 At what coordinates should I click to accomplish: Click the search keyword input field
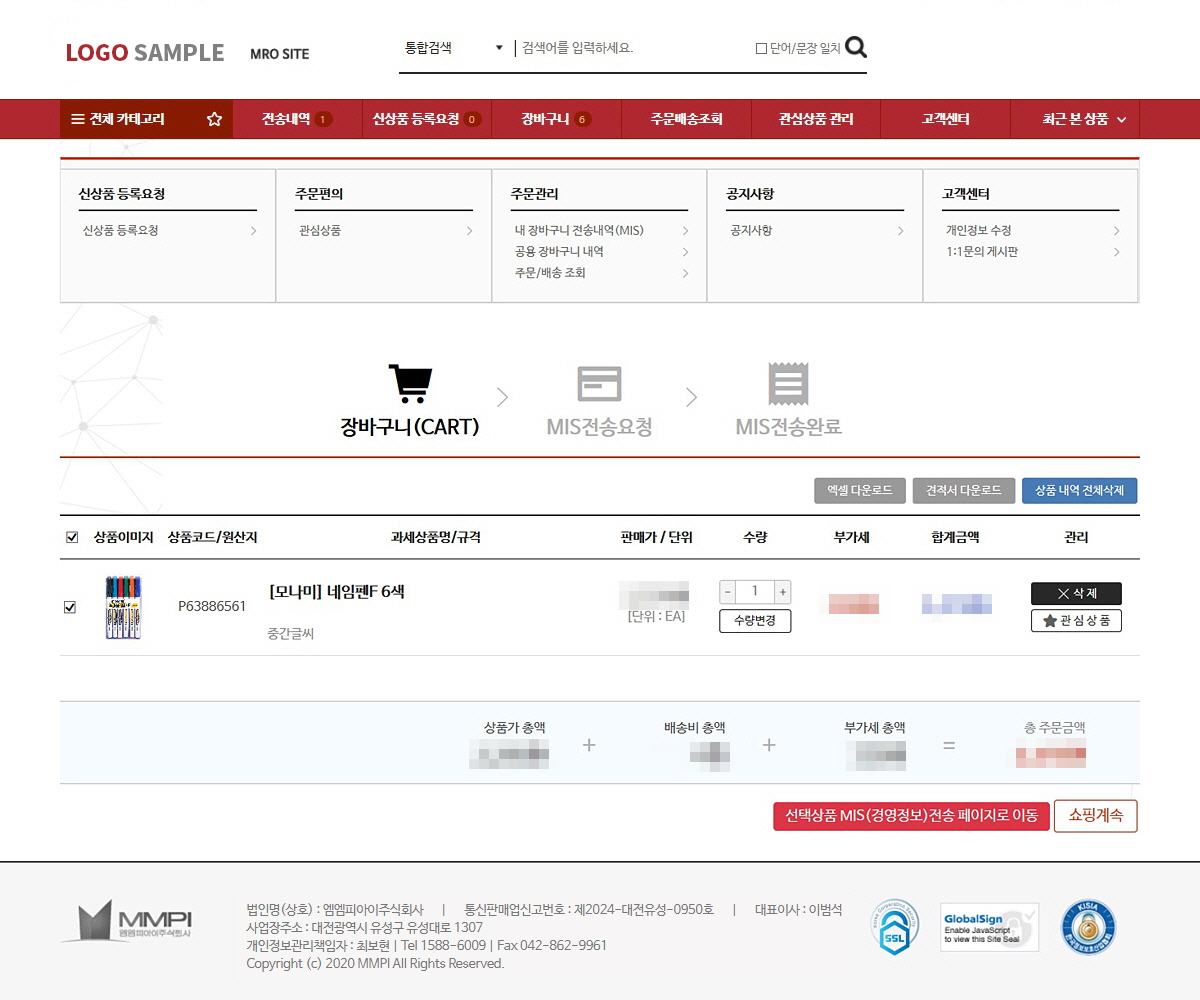630,48
